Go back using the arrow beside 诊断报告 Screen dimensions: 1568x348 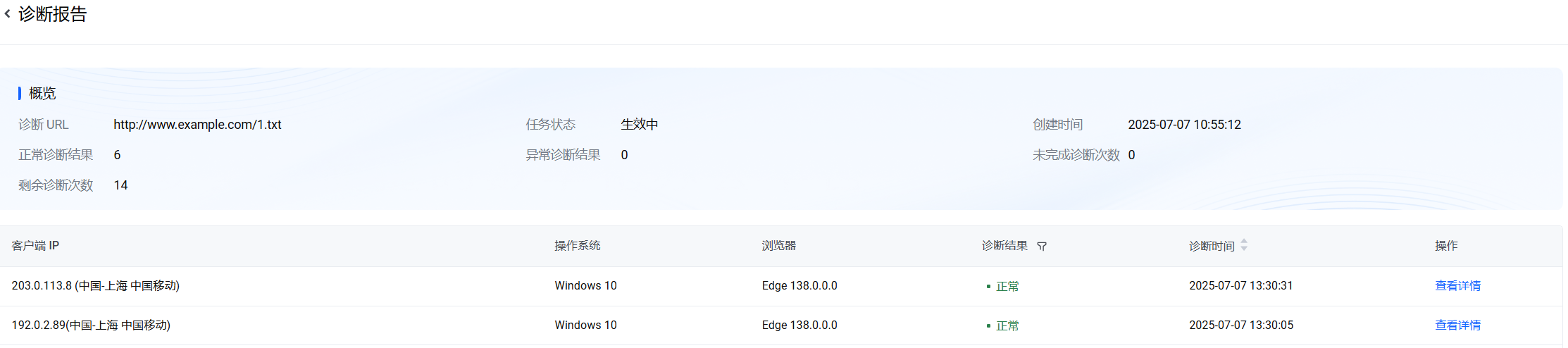tap(7, 13)
